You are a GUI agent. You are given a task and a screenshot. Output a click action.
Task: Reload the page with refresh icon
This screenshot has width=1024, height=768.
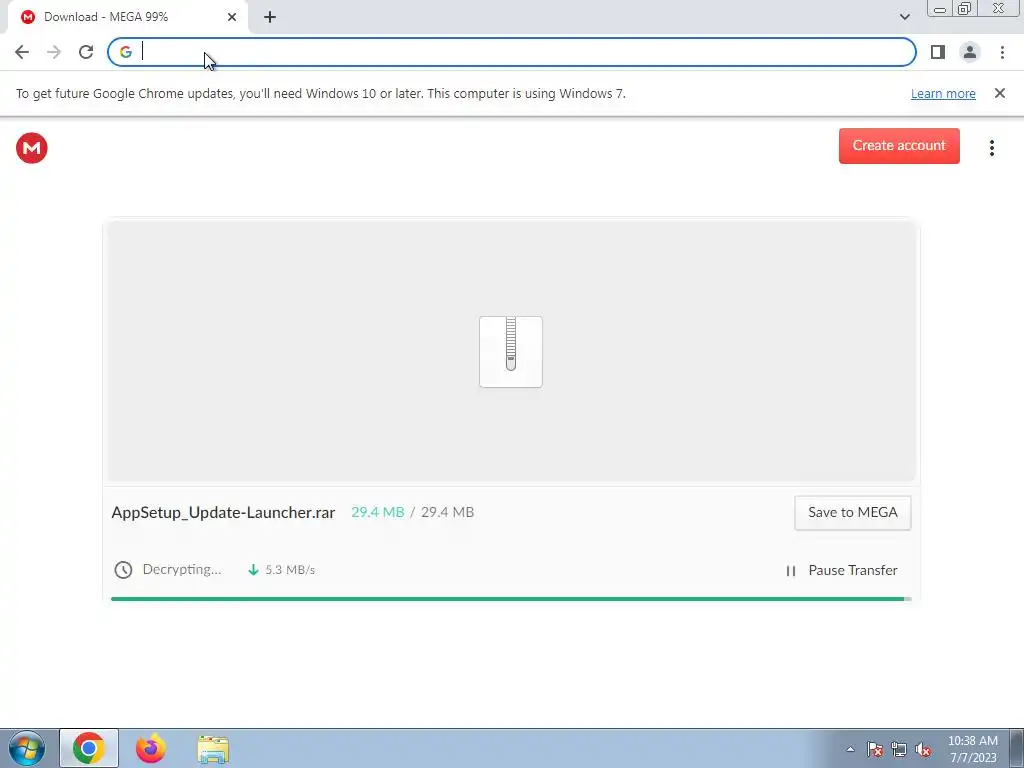(x=86, y=52)
